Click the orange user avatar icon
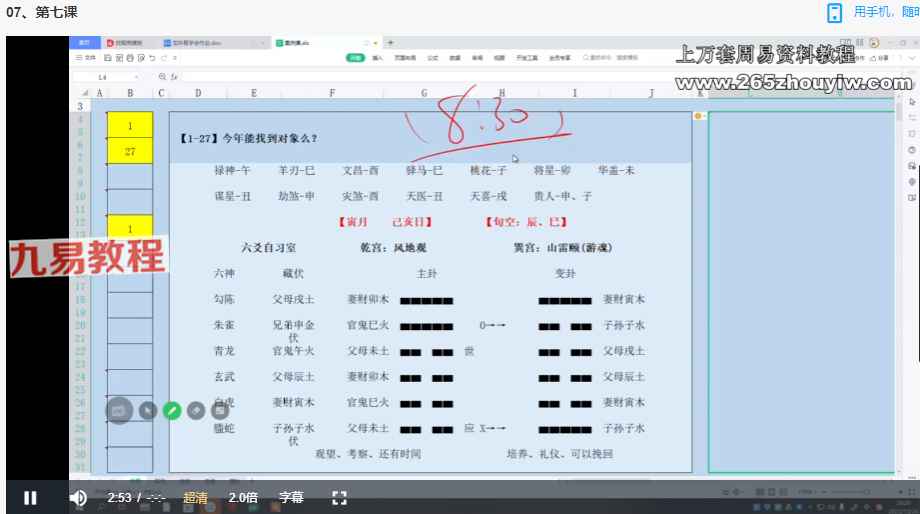Viewport: 920px width, 514px height. [874, 42]
